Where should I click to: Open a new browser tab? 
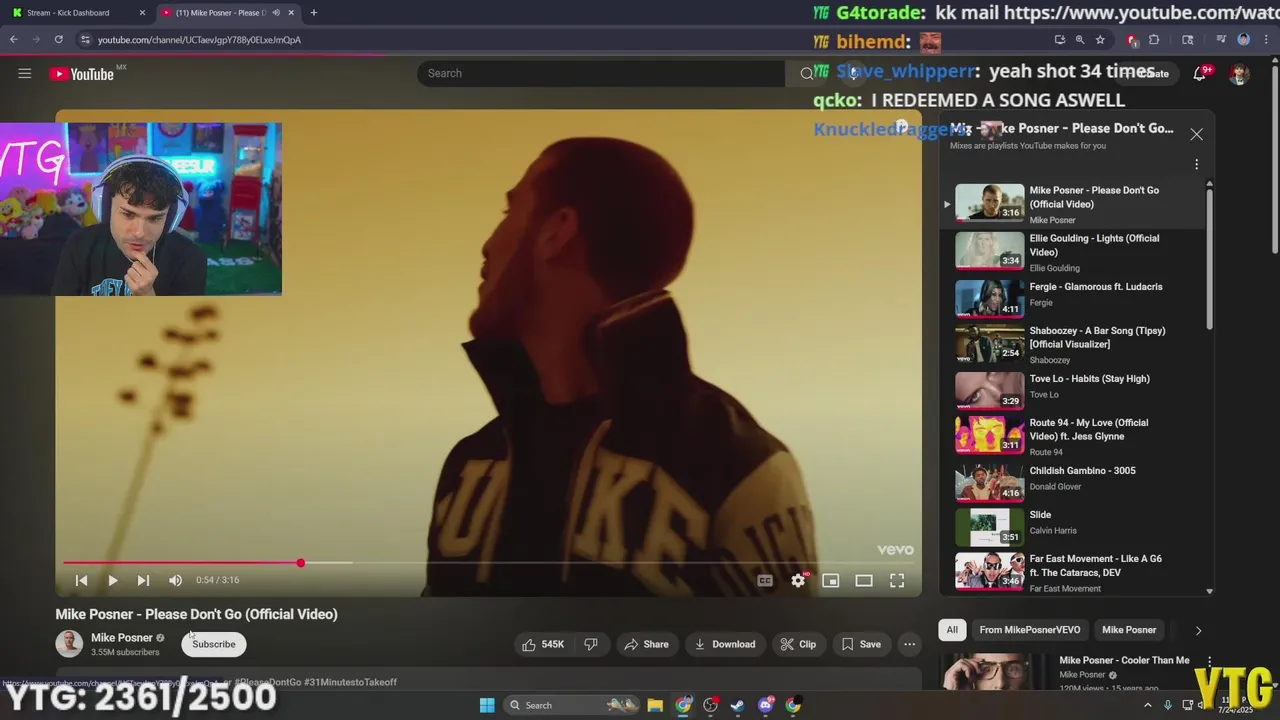pos(313,13)
